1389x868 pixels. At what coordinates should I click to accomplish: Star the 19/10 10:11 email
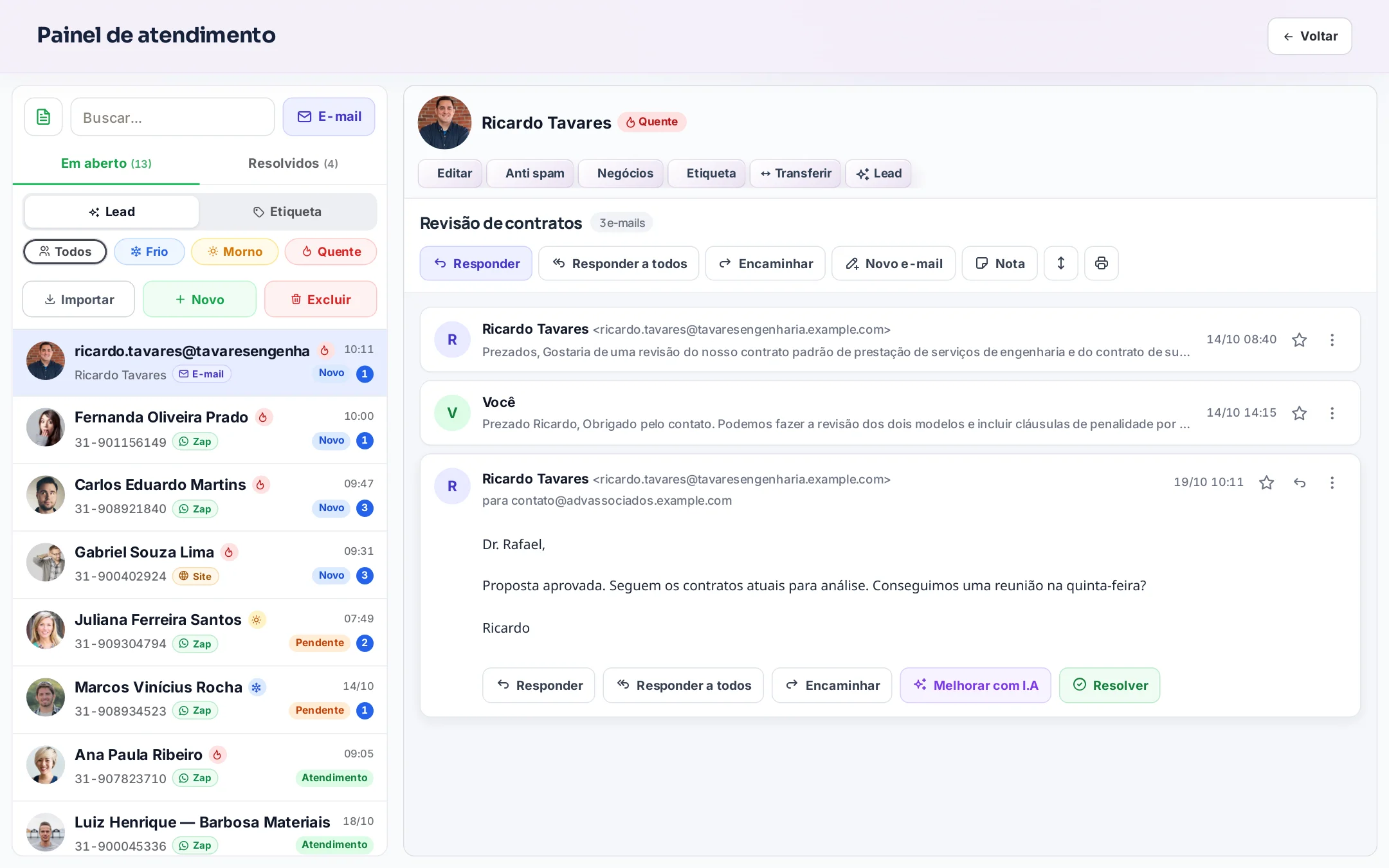[1266, 482]
